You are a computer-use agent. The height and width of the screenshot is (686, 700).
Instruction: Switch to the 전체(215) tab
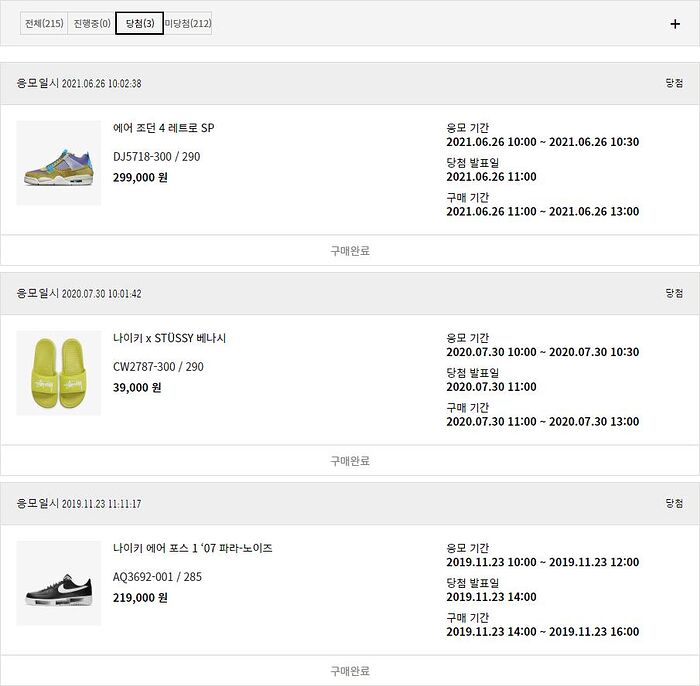coord(43,24)
